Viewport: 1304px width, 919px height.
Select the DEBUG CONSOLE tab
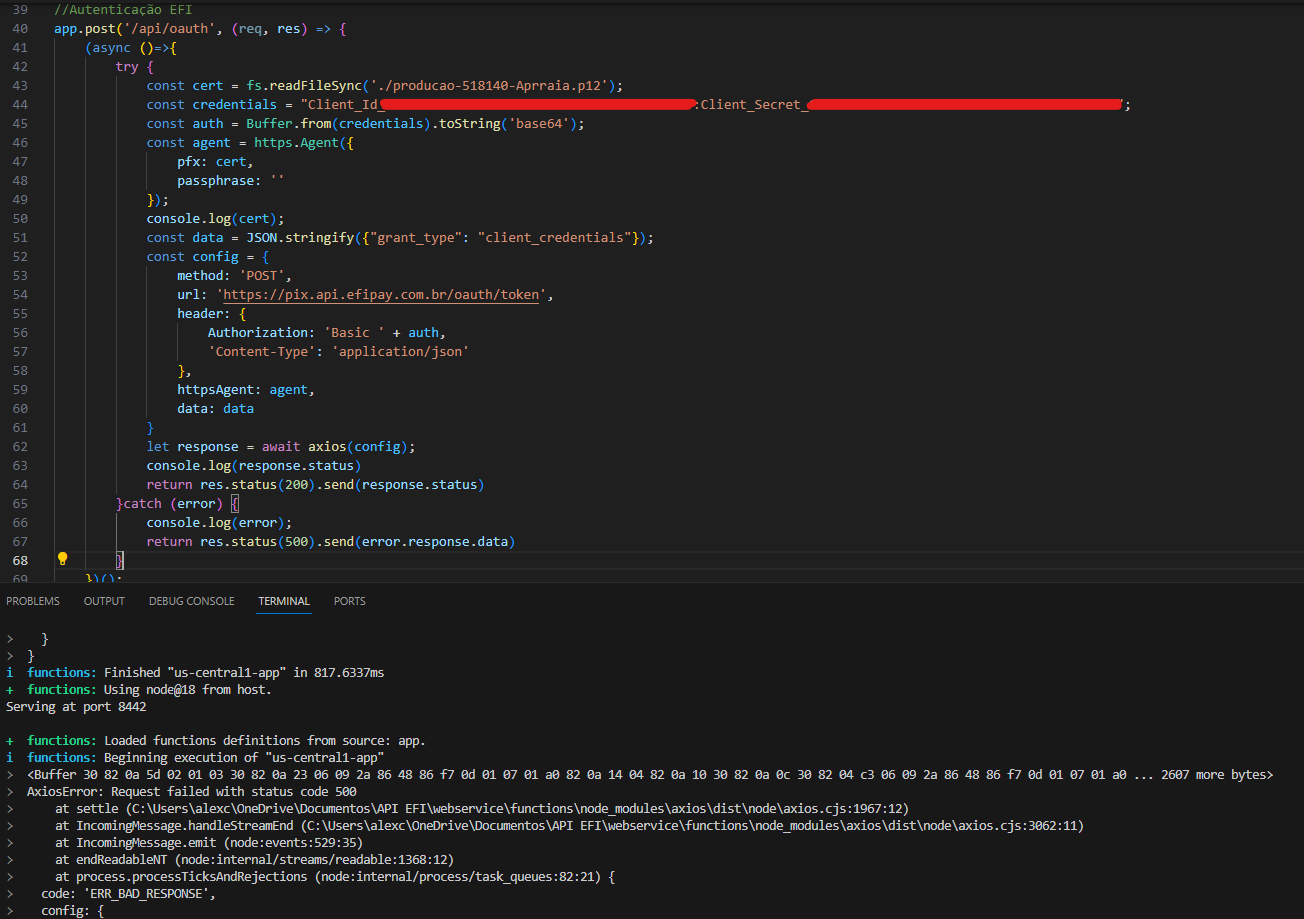[192, 601]
